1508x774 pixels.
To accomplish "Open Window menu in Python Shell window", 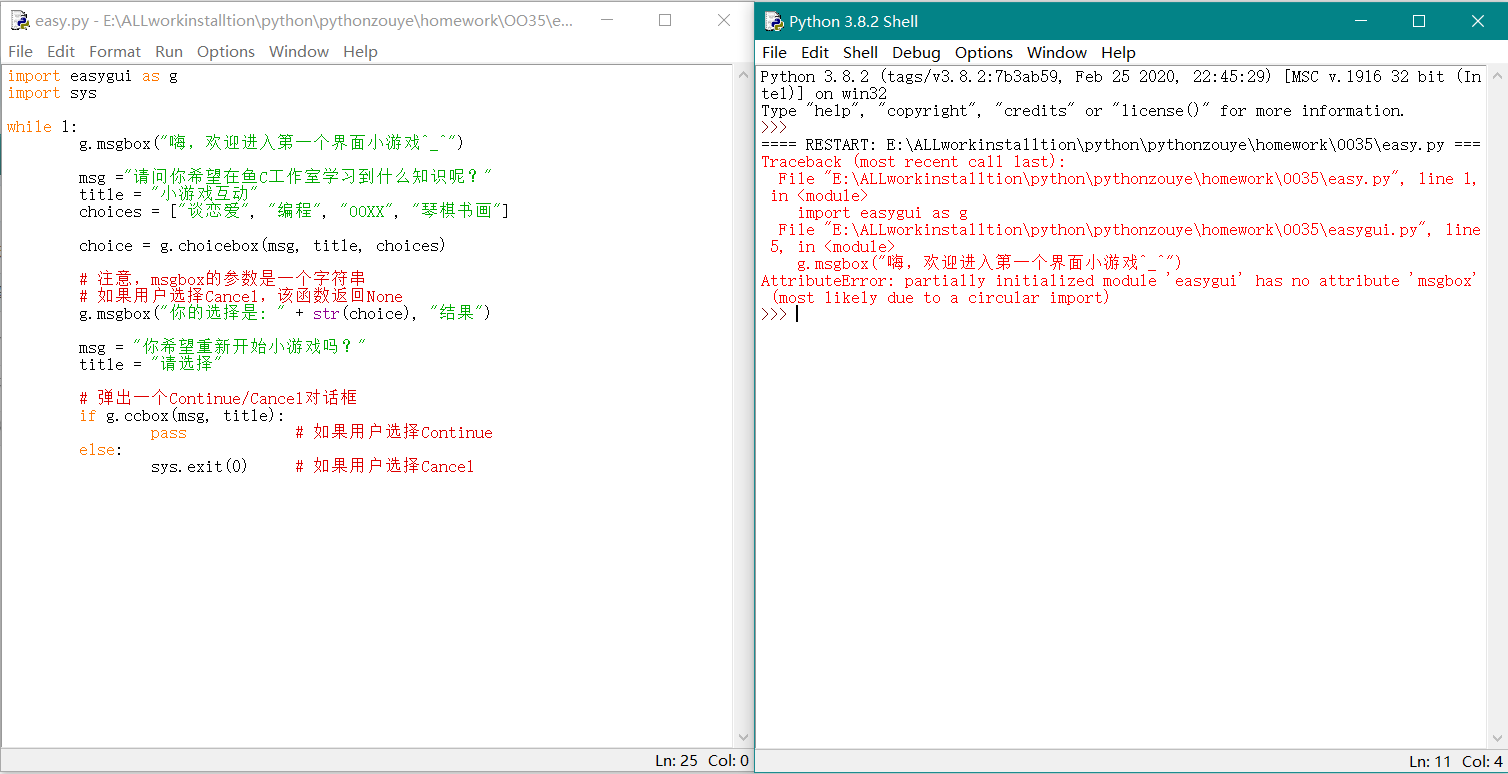I will [x=1057, y=52].
